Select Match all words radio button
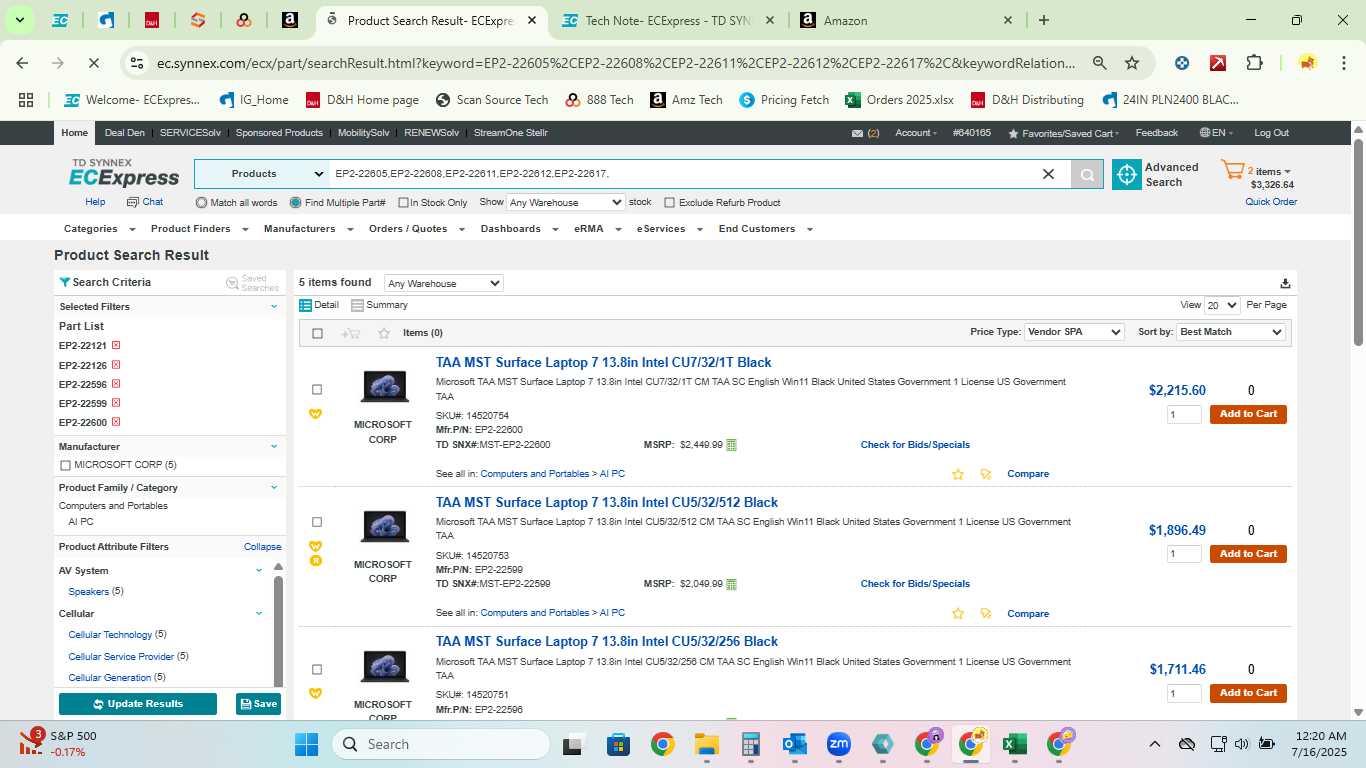Image resolution: width=1366 pixels, height=768 pixels. [x=202, y=202]
